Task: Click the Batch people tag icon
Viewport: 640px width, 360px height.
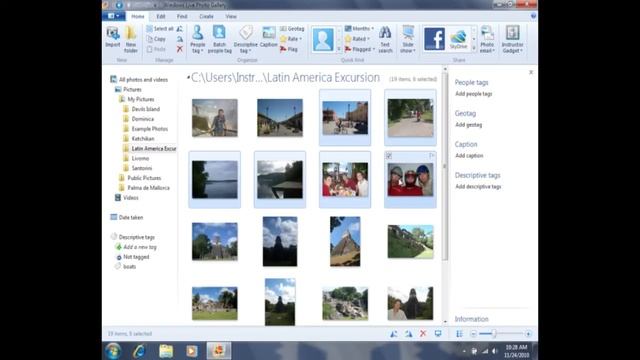Action: point(220,39)
